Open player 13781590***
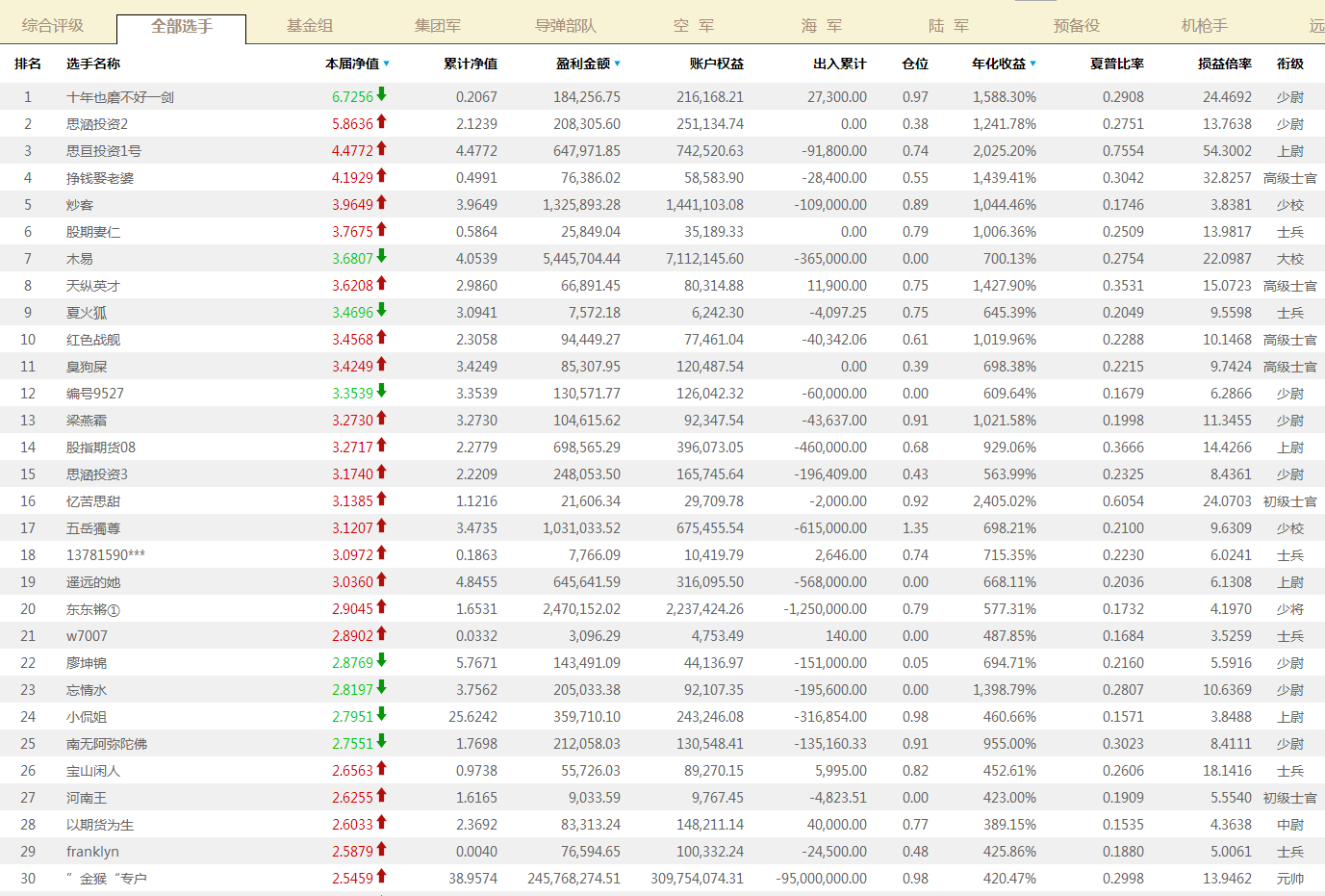This screenshot has height=896, width=1325. pyautogui.click(x=106, y=555)
